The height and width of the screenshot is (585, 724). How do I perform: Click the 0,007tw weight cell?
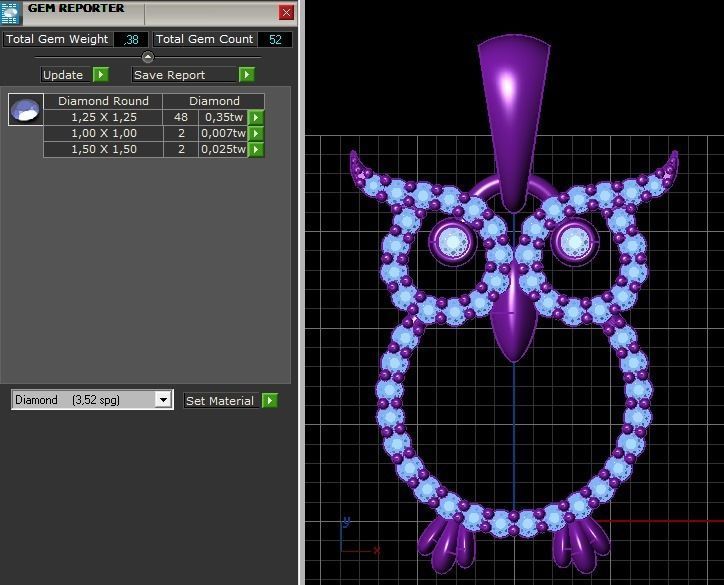pyautogui.click(x=223, y=133)
